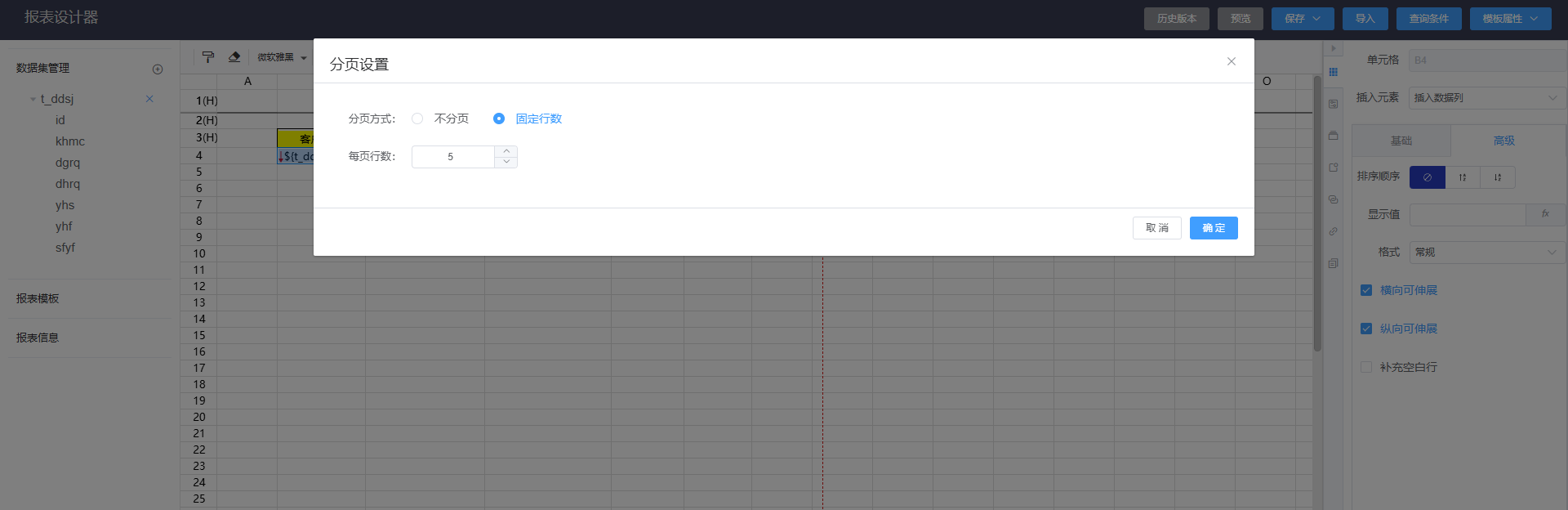Open the 模板属性 dropdown
The width and height of the screenshot is (1568, 510).
click(x=1511, y=19)
